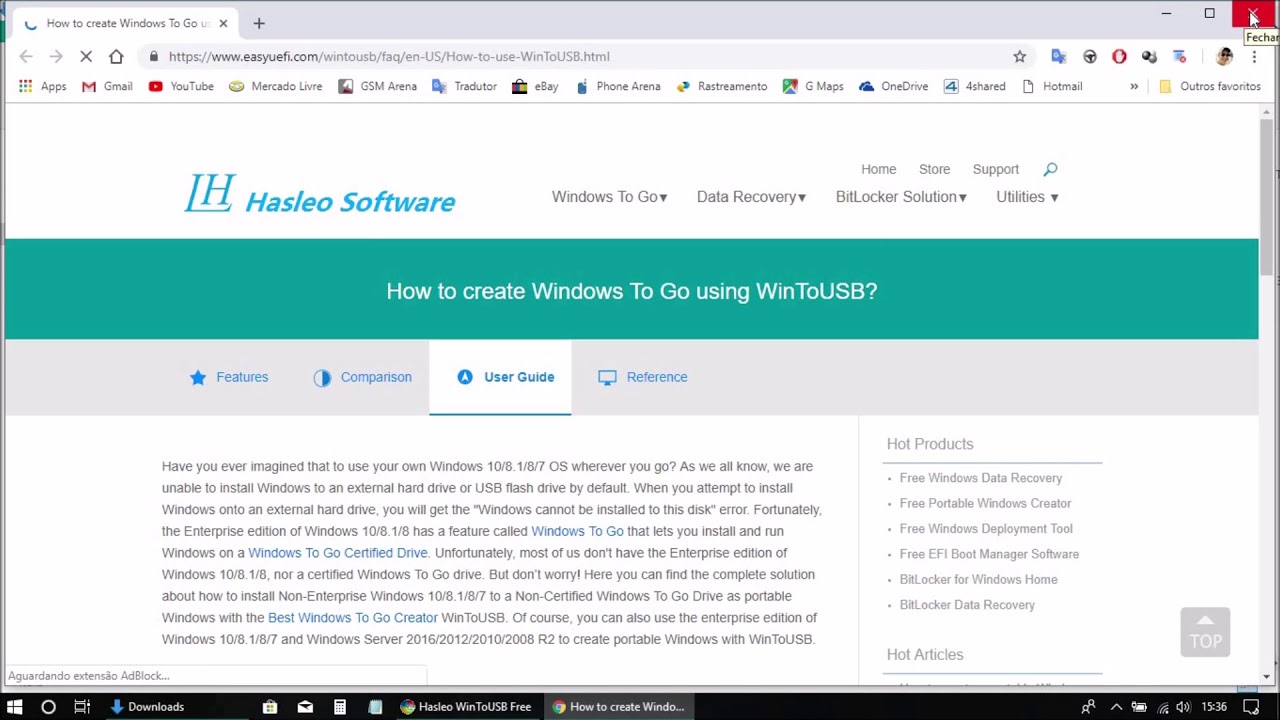Image resolution: width=1280 pixels, height=720 pixels.
Task: Open Free Windows Data Recovery link
Action: [980, 478]
